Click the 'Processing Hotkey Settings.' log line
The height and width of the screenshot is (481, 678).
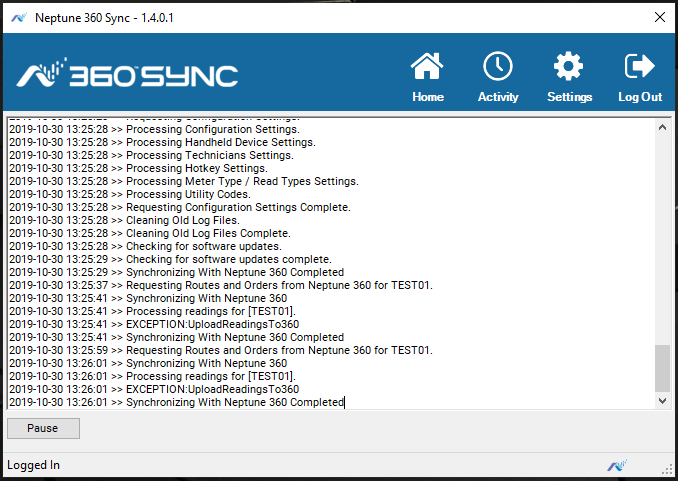pos(197,168)
